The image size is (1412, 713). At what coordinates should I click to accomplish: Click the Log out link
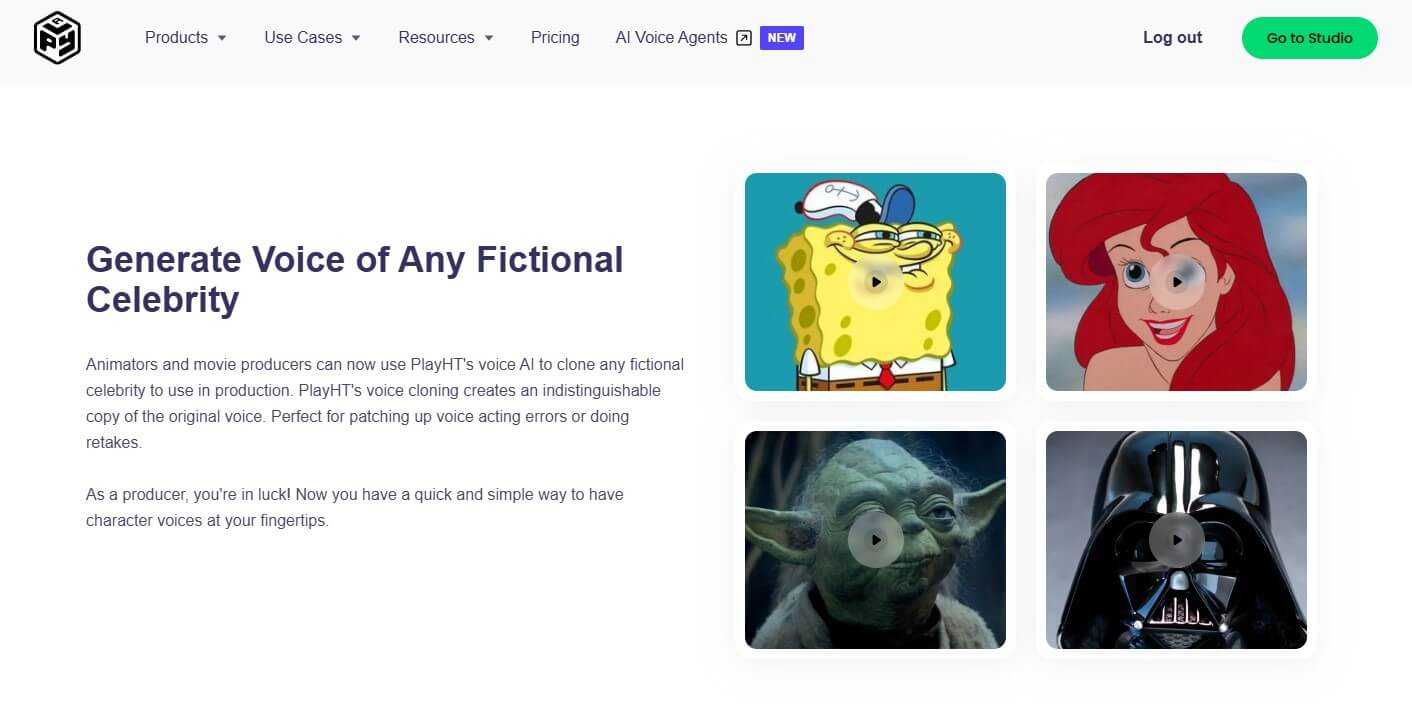tap(1172, 38)
